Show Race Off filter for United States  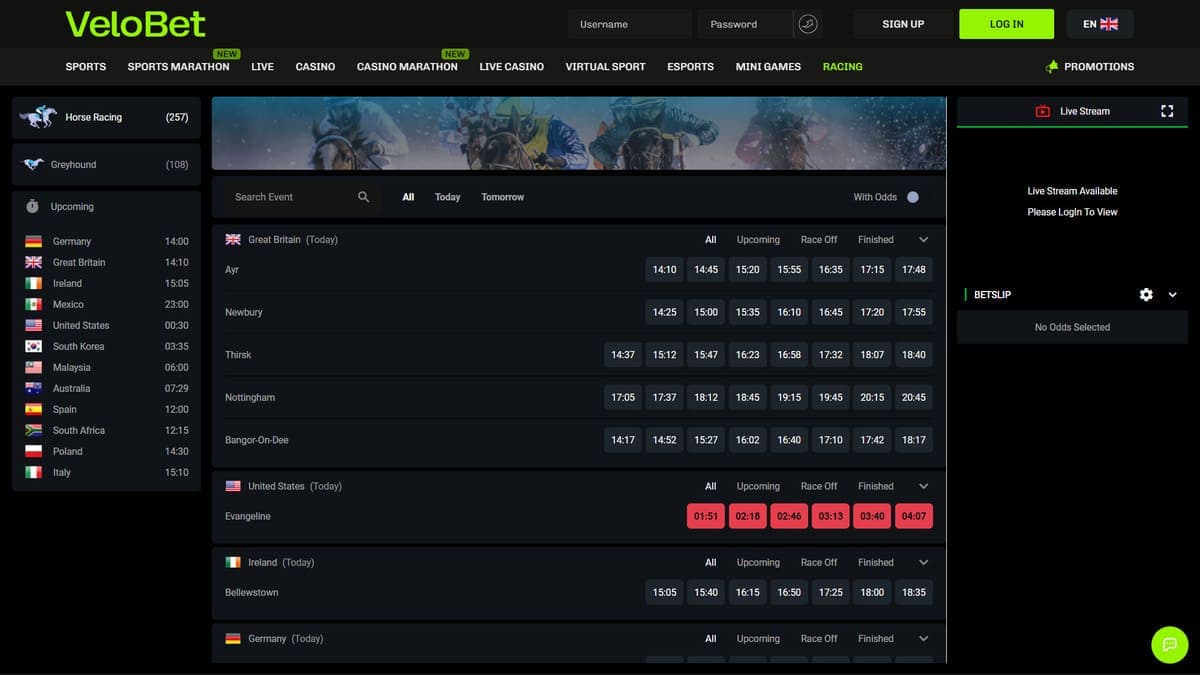click(x=819, y=486)
